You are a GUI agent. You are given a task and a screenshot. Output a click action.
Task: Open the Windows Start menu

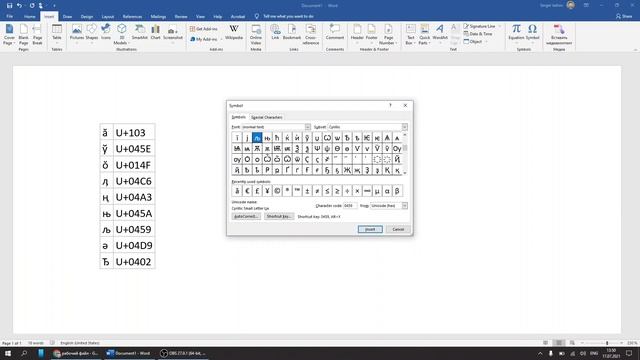8,353
